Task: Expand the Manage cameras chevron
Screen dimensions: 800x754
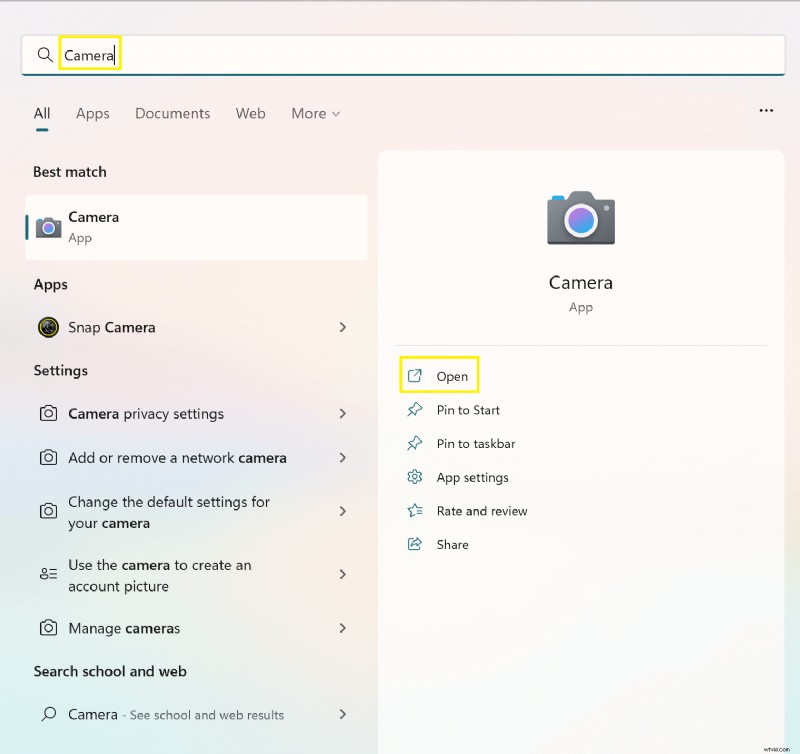Action: tap(343, 629)
